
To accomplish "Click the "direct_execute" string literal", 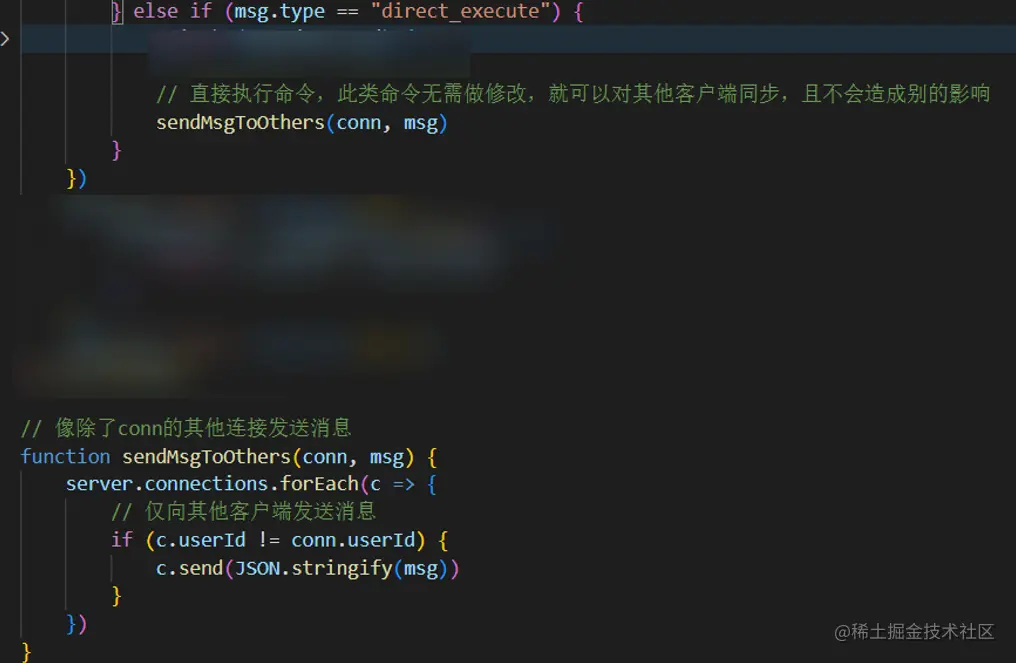I will pos(460,11).
